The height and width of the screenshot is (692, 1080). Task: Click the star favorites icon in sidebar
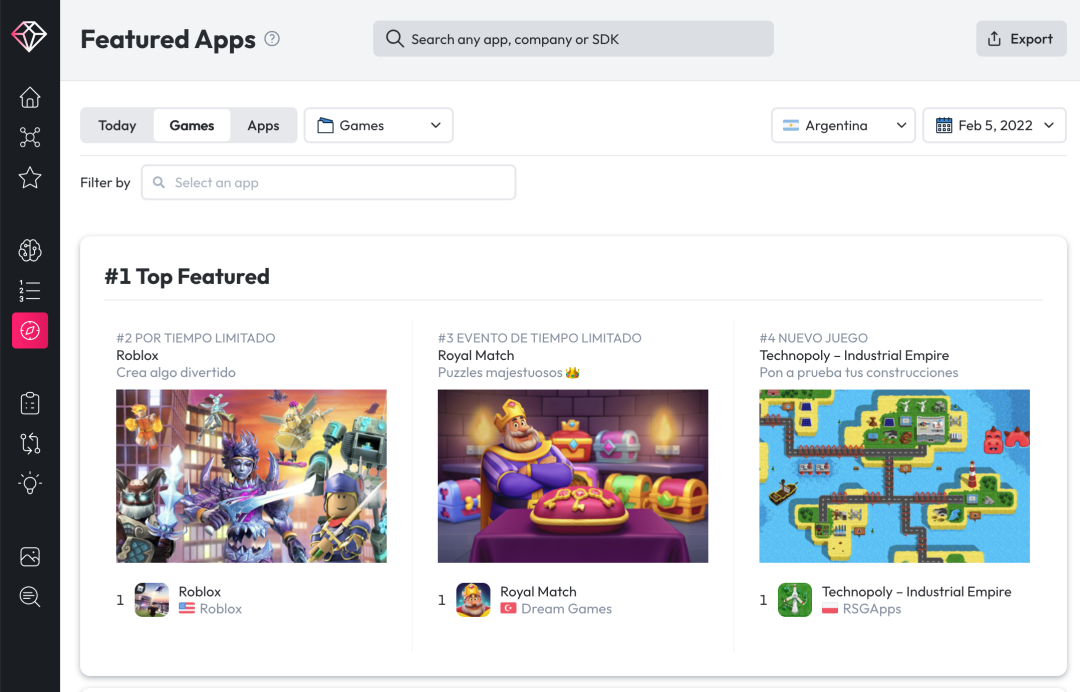pyautogui.click(x=30, y=178)
